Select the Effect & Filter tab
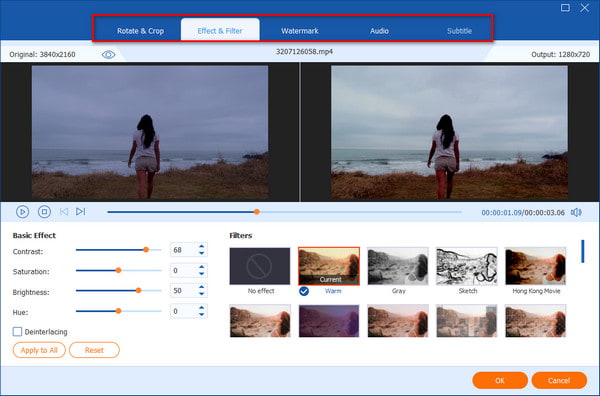600x396 pixels. [220, 30]
